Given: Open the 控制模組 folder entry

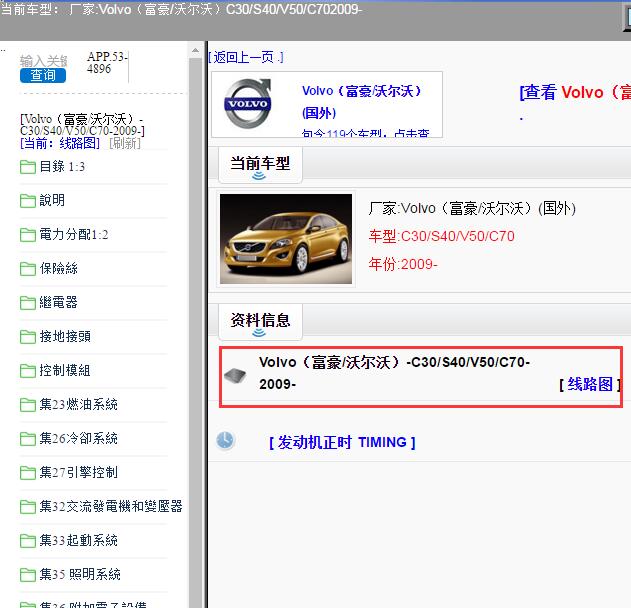Looking at the screenshot, I should coord(65,370).
